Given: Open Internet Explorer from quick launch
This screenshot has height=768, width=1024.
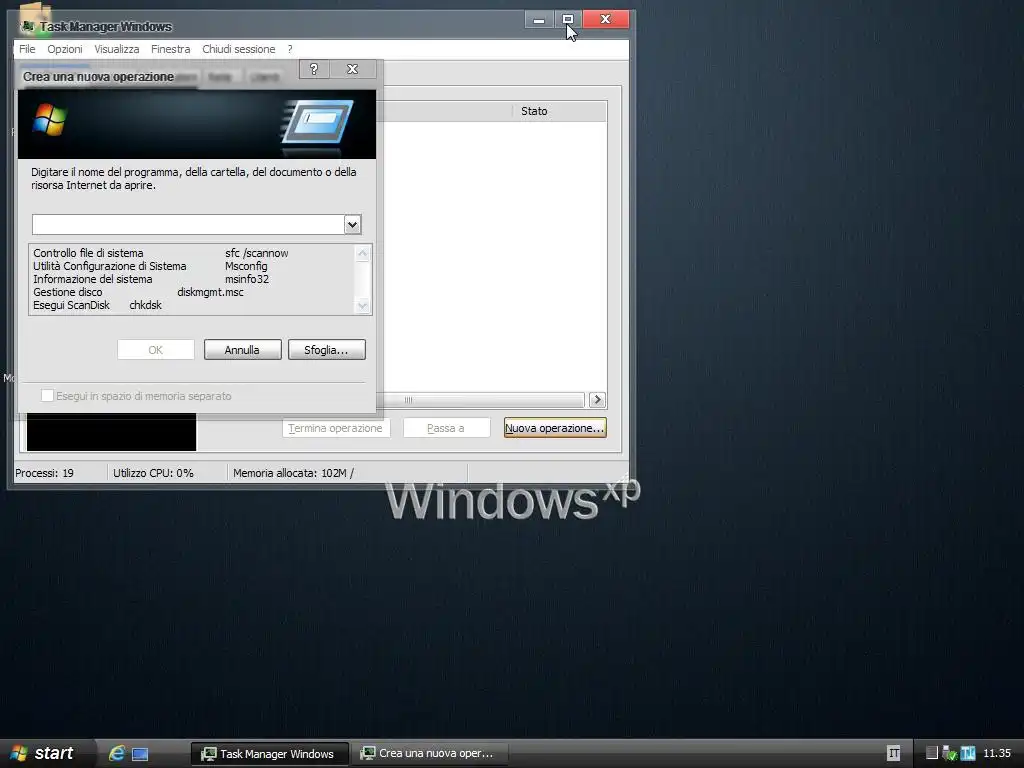Looking at the screenshot, I should click(x=117, y=753).
